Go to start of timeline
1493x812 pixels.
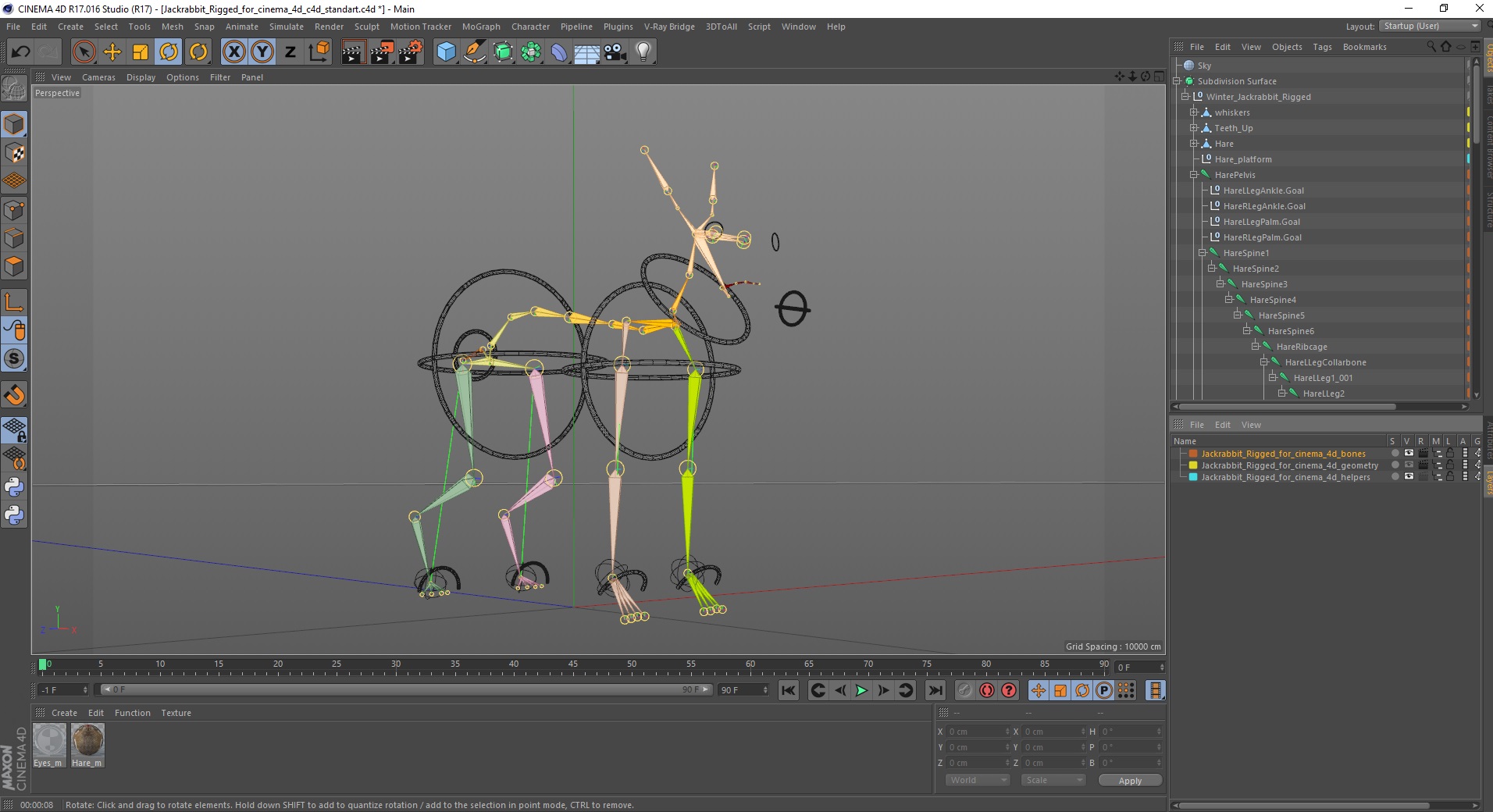click(x=789, y=690)
